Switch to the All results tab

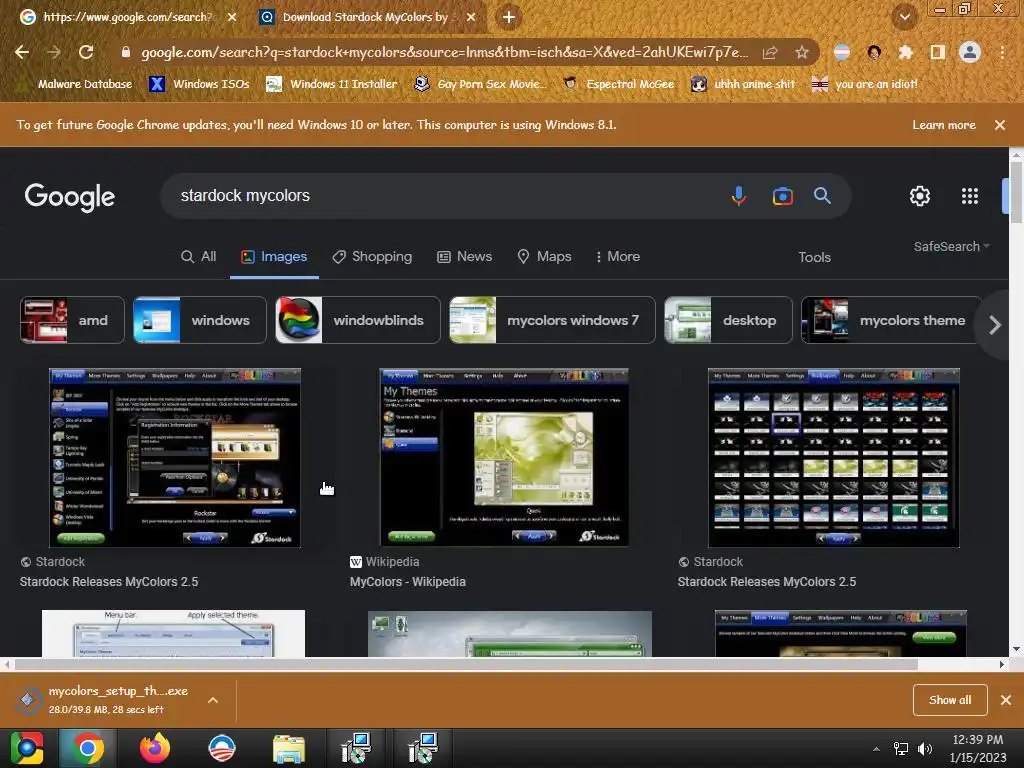pyautogui.click(x=199, y=257)
